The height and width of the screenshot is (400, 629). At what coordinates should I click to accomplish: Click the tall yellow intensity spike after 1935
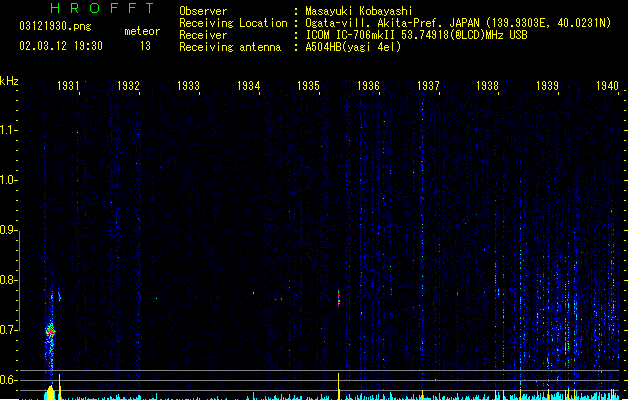(x=339, y=386)
